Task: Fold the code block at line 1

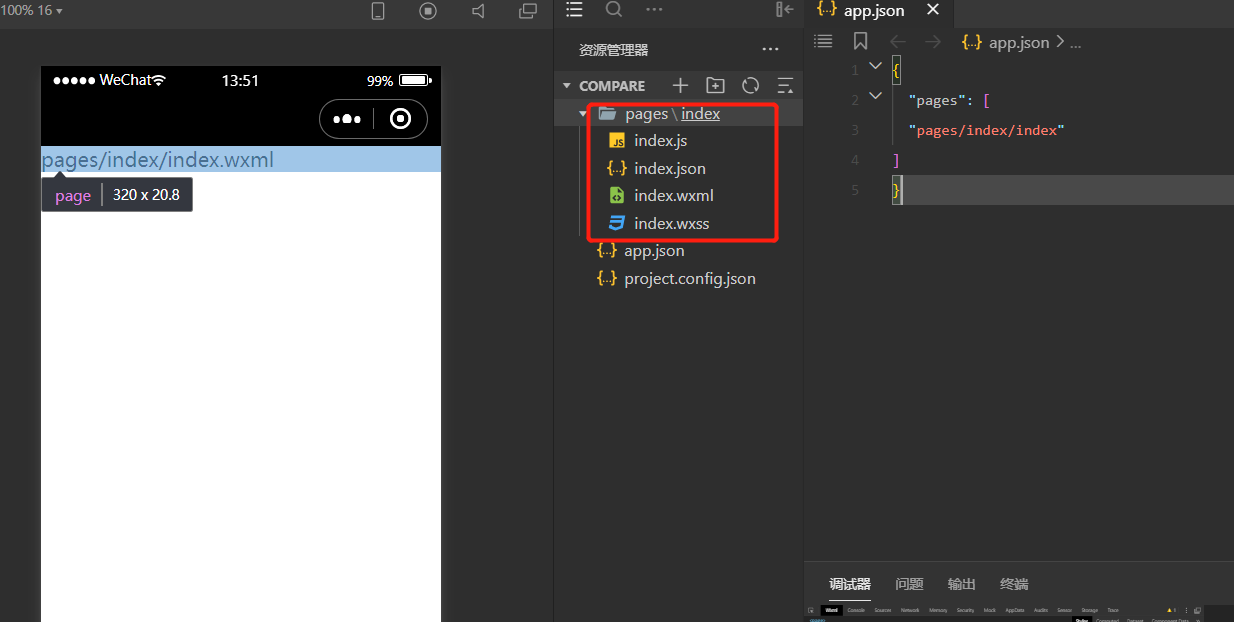Action: click(876, 66)
